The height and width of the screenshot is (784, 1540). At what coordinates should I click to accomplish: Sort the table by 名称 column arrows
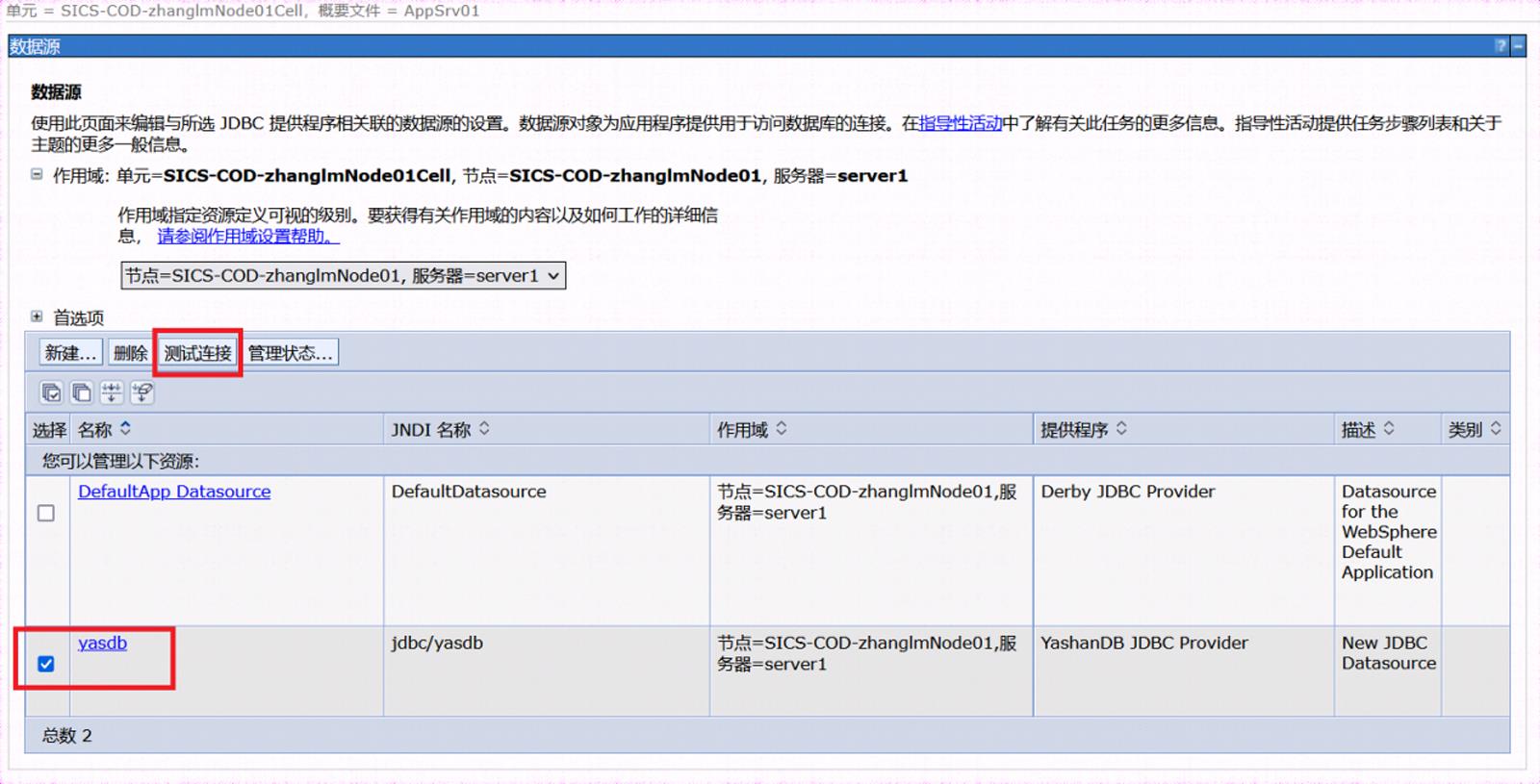coord(125,429)
